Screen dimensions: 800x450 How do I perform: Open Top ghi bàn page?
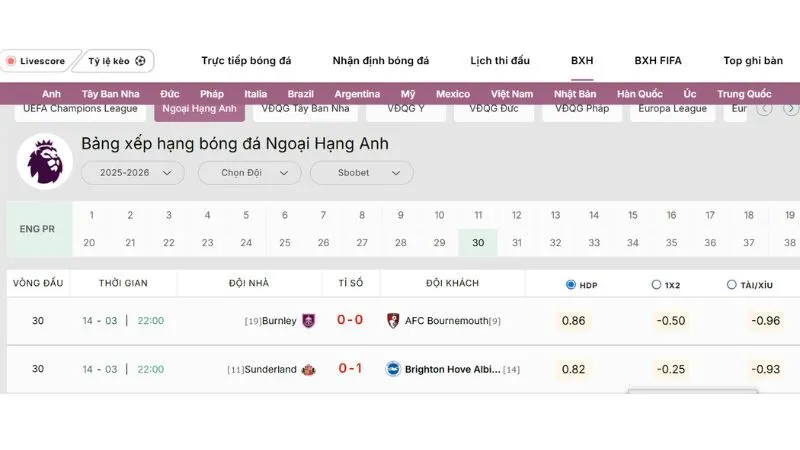[x=753, y=61]
